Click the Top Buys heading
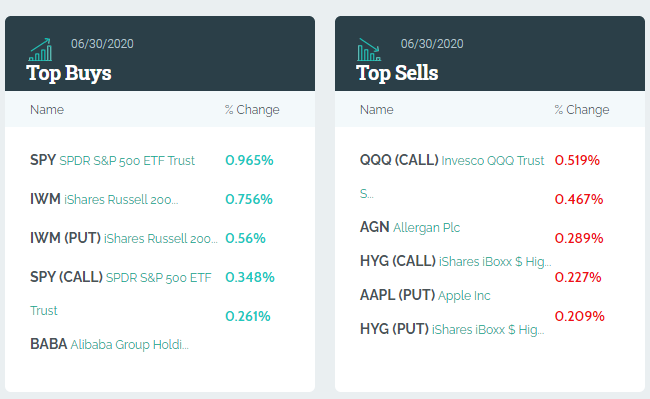Viewport: 650px width, 399px height. [x=69, y=73]
